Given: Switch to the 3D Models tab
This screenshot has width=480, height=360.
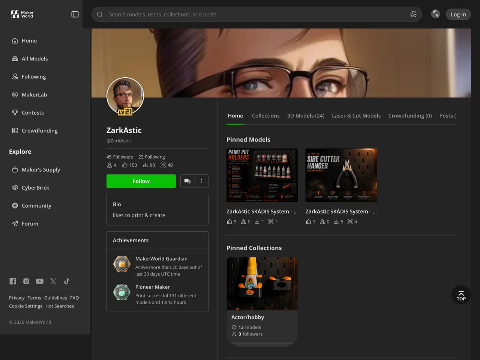Looking at the screenshot, I should [306, 116].
